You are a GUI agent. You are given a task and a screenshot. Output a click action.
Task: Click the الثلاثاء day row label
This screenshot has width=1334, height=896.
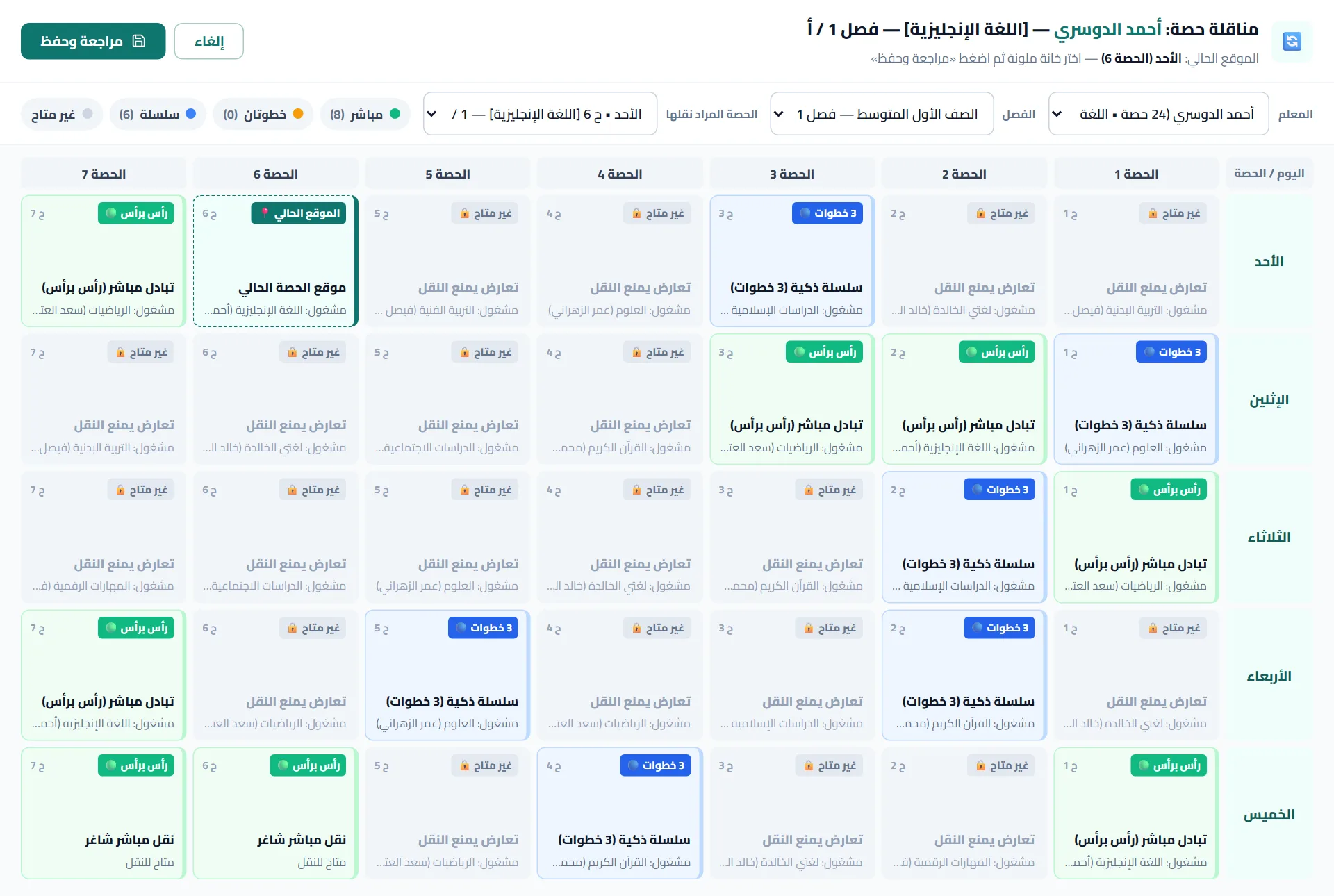[x=1269, y=537]
